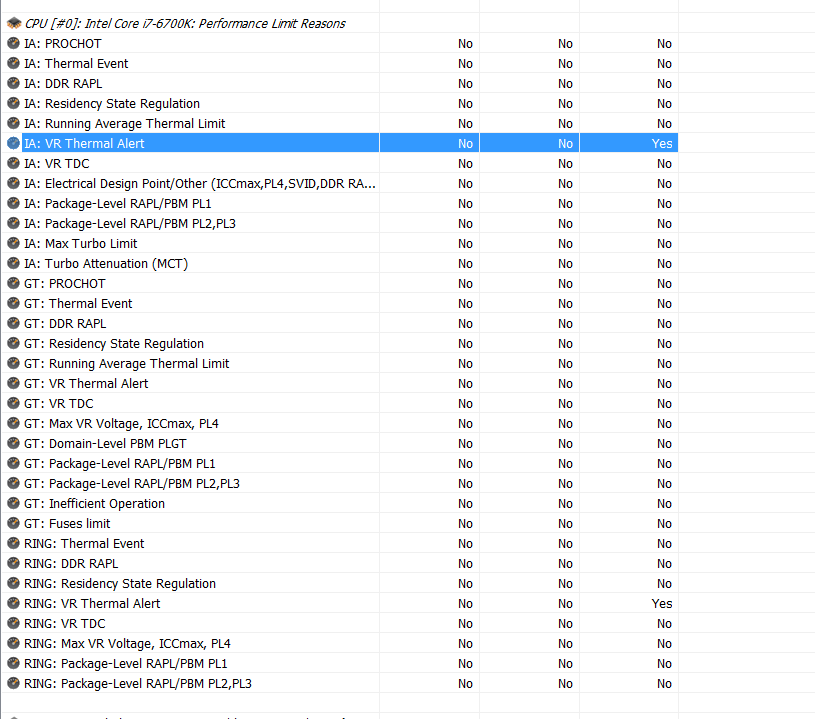Select the RING: VR Thermal Alert label
The image size is (815, 719).
click(x=92, y=604)
